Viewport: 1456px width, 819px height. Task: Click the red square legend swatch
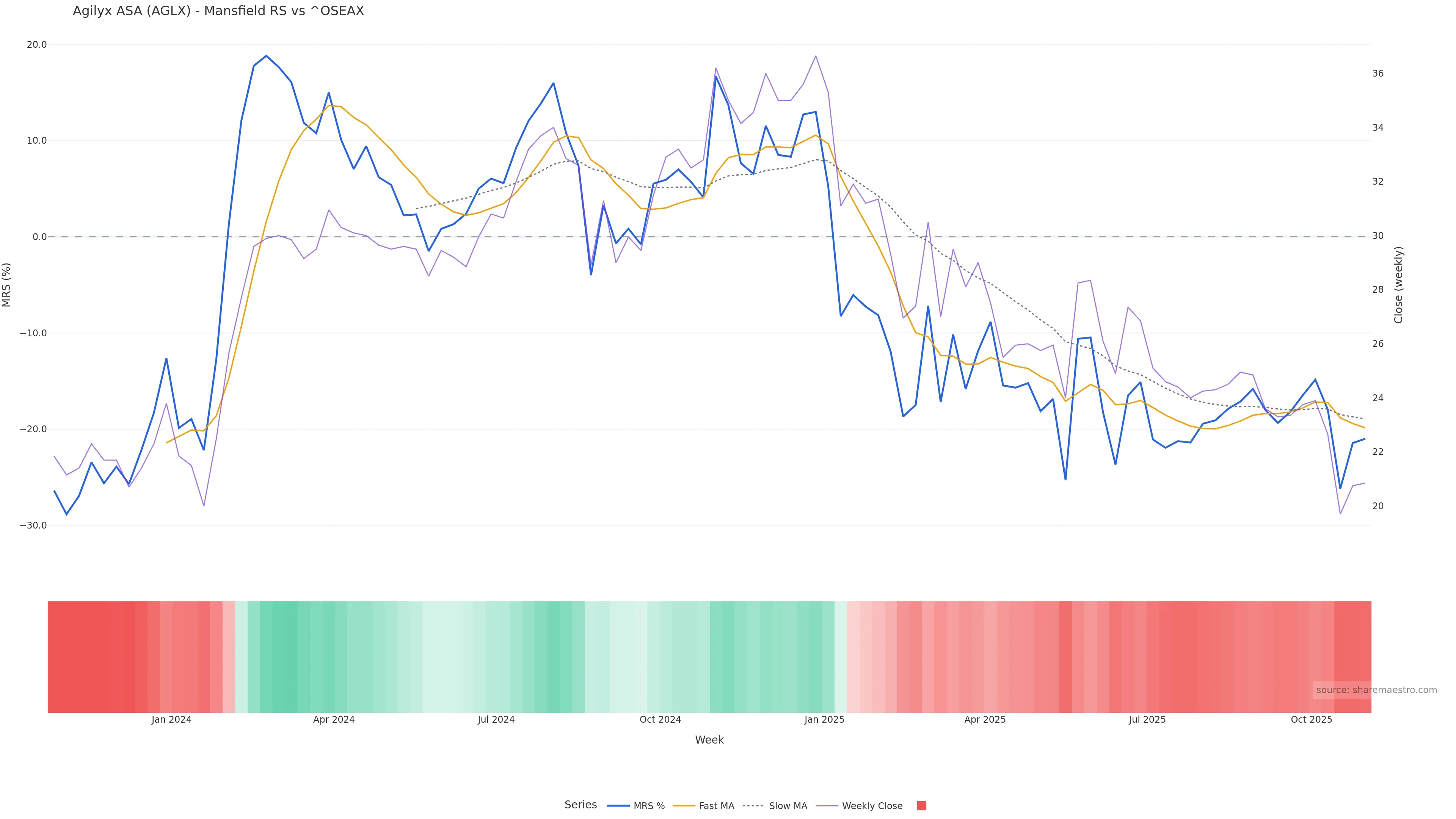click(921, 806)
